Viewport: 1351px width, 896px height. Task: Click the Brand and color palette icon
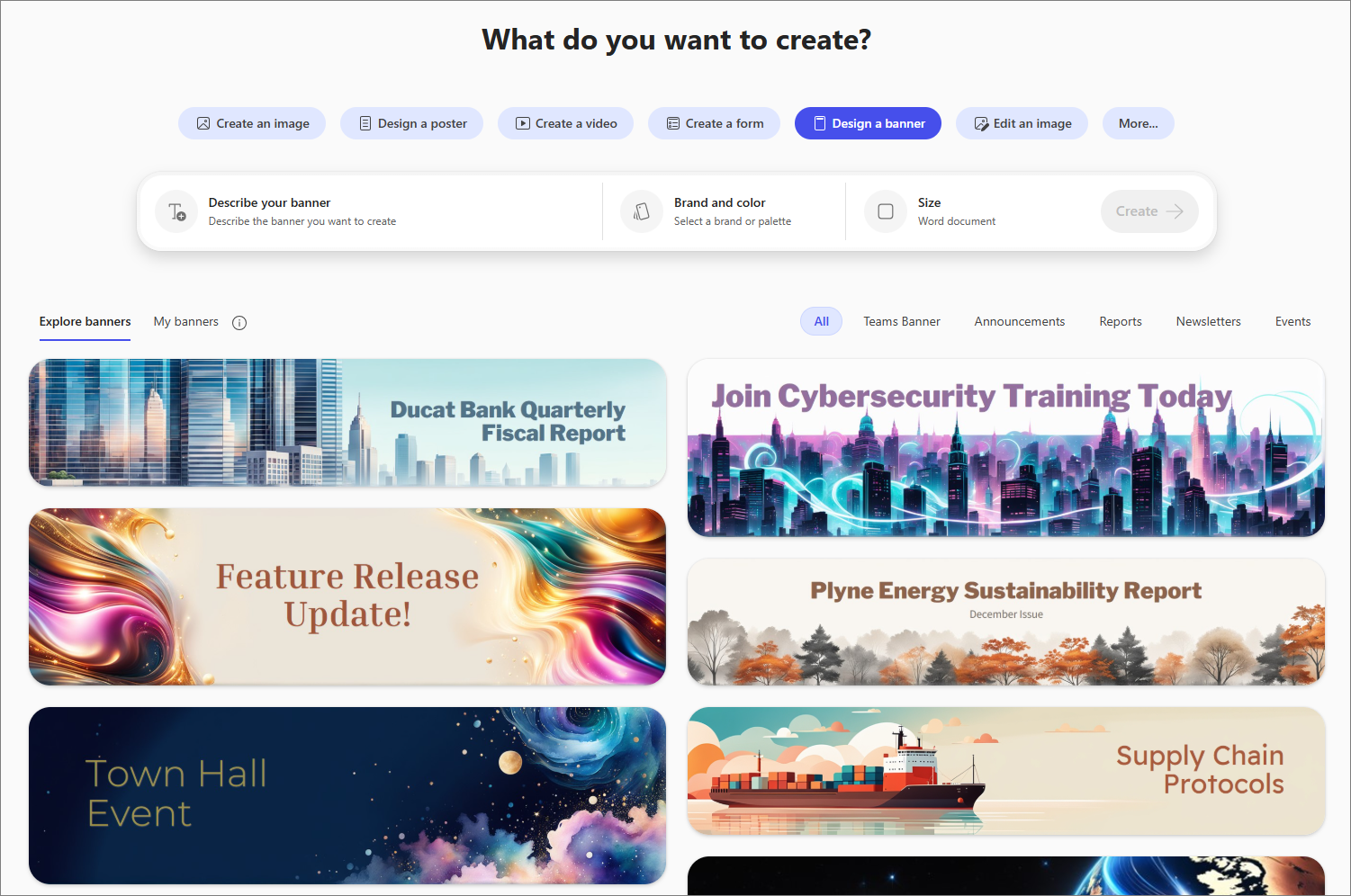coord(641,211)
